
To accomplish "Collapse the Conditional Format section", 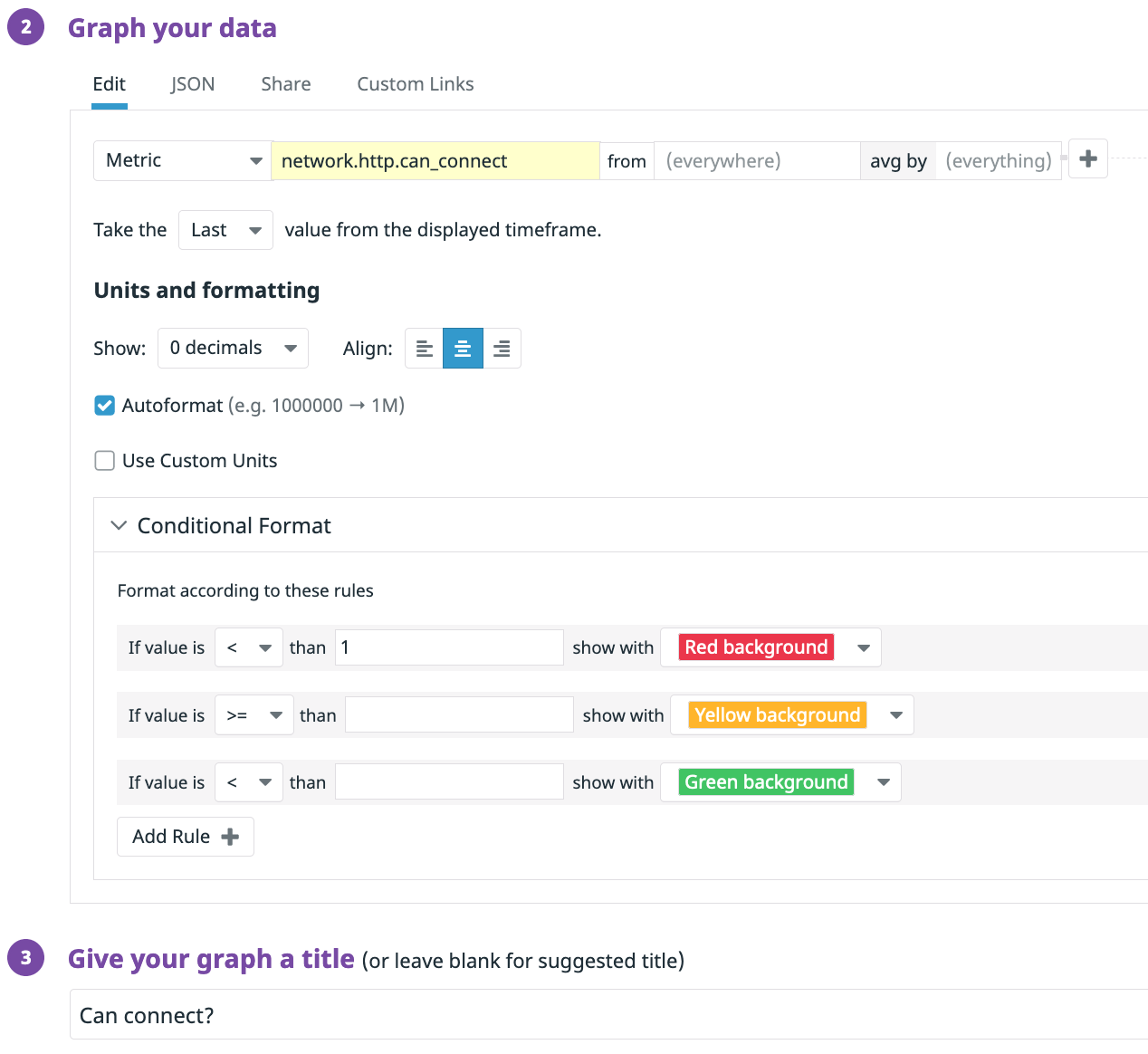I will [x=119, y=525].
